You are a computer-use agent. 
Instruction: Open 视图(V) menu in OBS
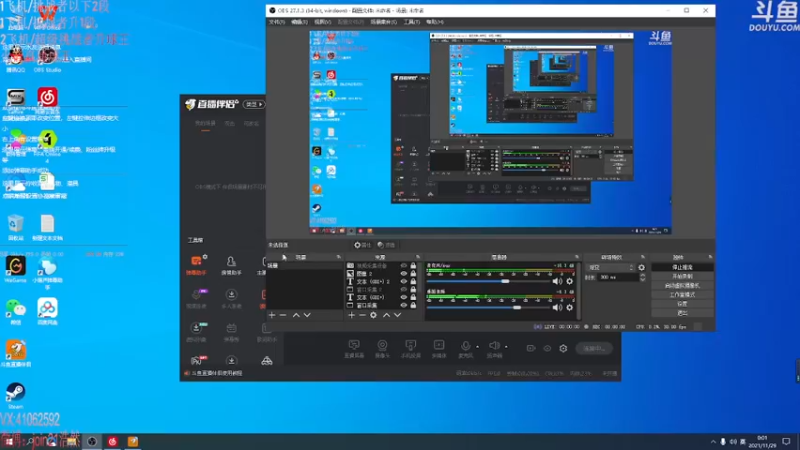[322, 22]
